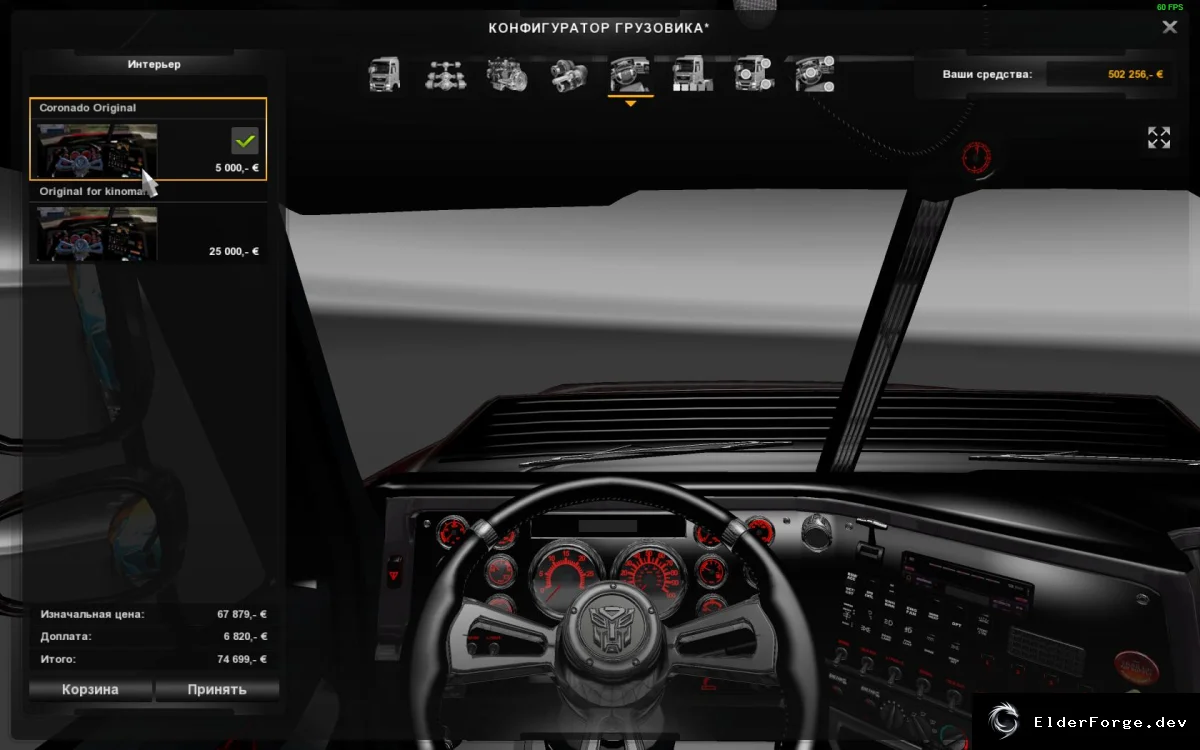Click the available funds value 502 256,- €
Image resolution: width=1200 pixels, height=750 pixels.
point(1136,74)
